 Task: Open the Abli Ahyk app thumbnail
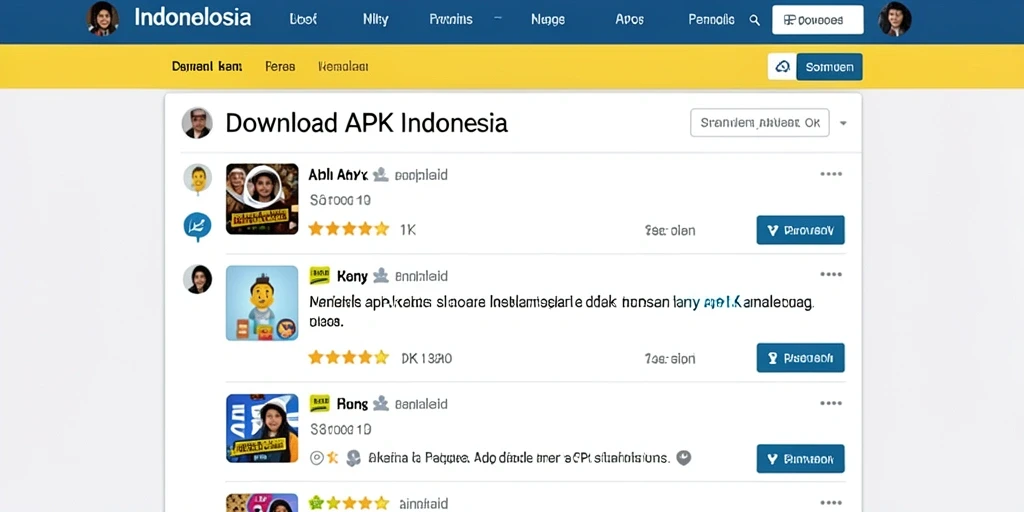(x=262, y=199)
